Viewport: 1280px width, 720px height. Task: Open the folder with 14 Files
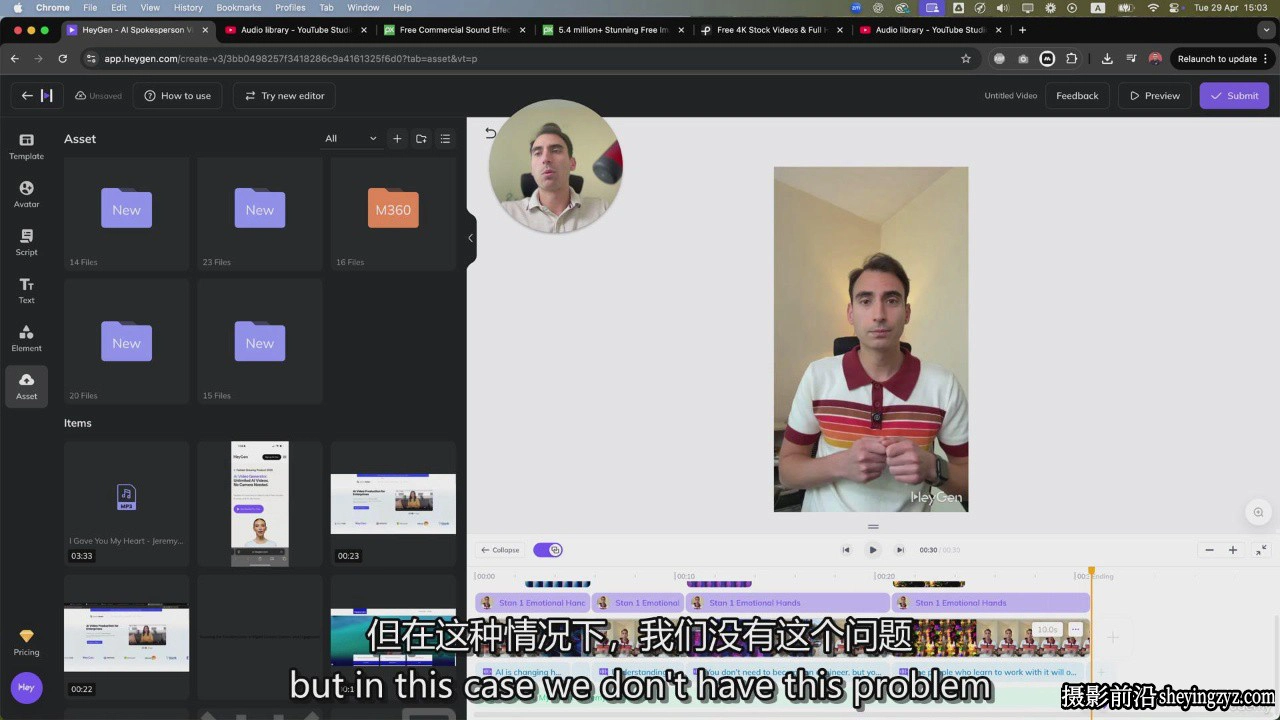(x=126, y=214)
